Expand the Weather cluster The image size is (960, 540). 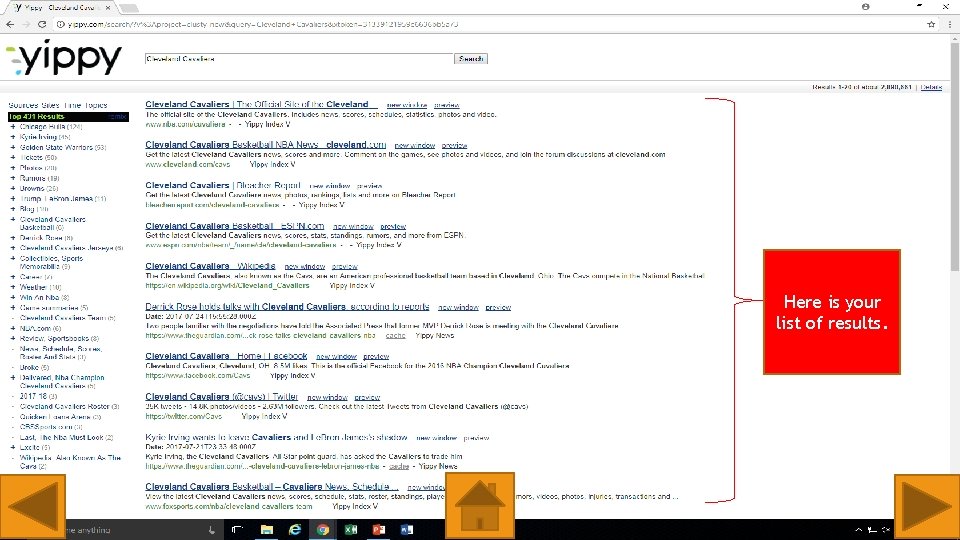[x=13, y=287]
